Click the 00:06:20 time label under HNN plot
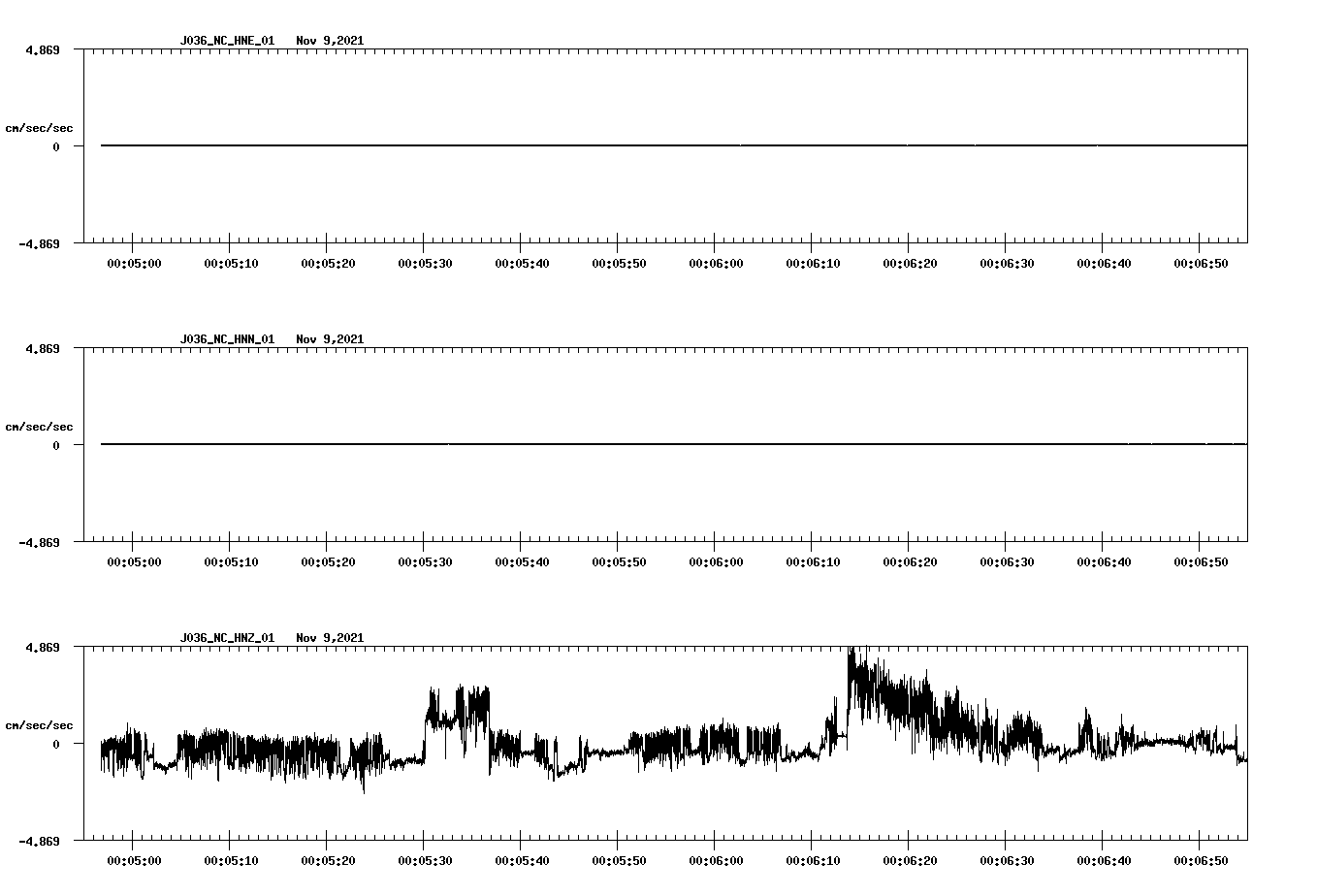This screenshot has width=1317, height=896. 910,562
